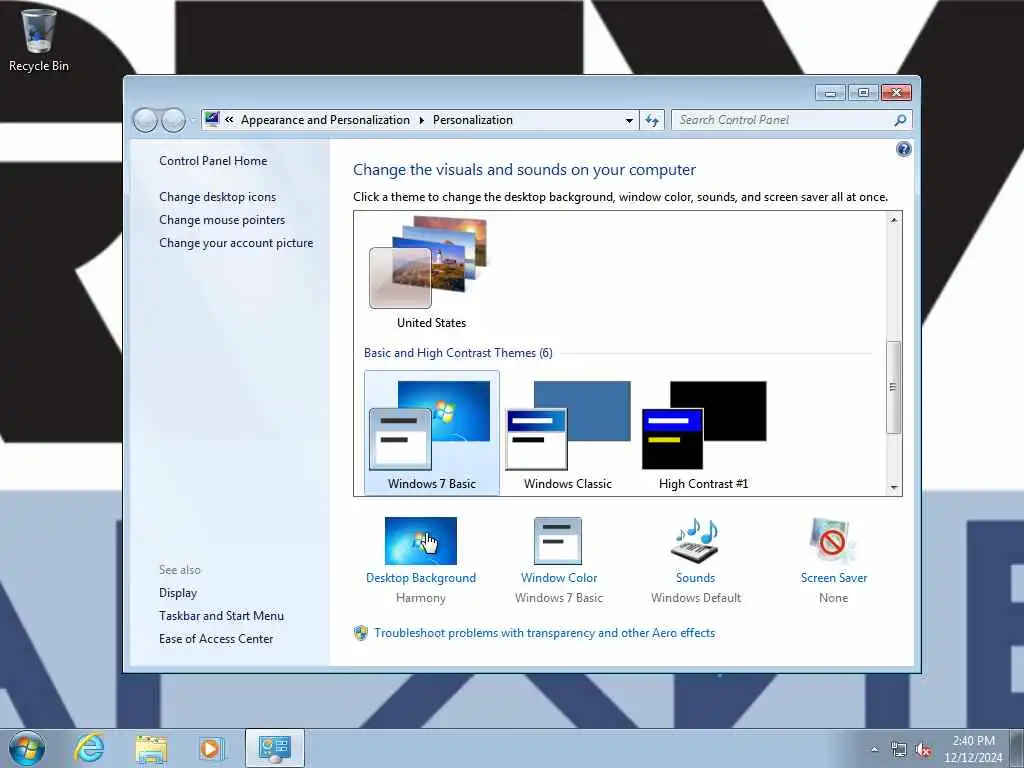
Task: Maximize the Personalization window
Action: coord(863,93)
